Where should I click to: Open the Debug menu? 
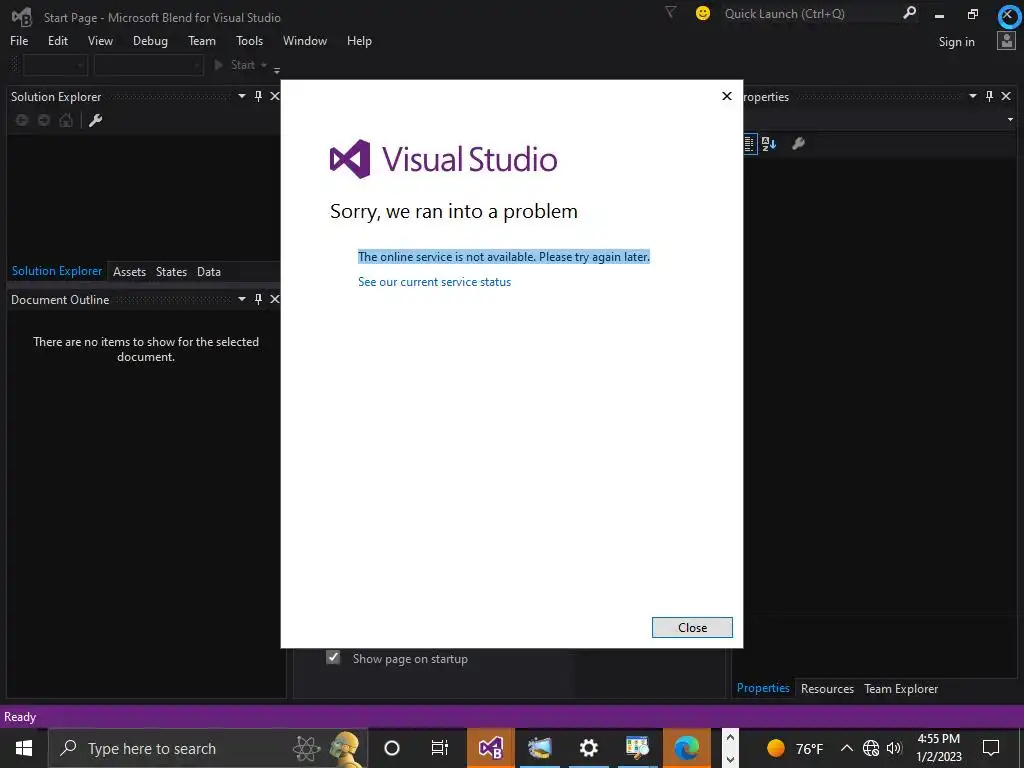coord(150,40)
